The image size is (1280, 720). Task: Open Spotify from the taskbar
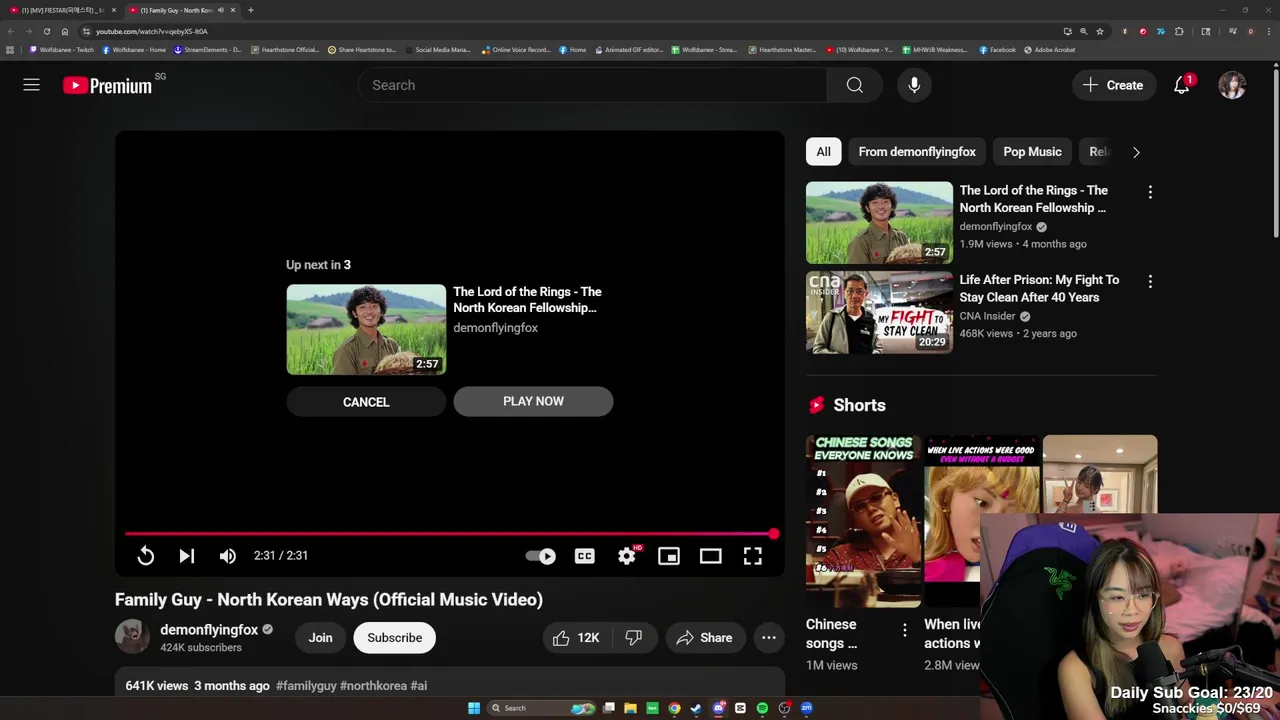coord(762,708)
